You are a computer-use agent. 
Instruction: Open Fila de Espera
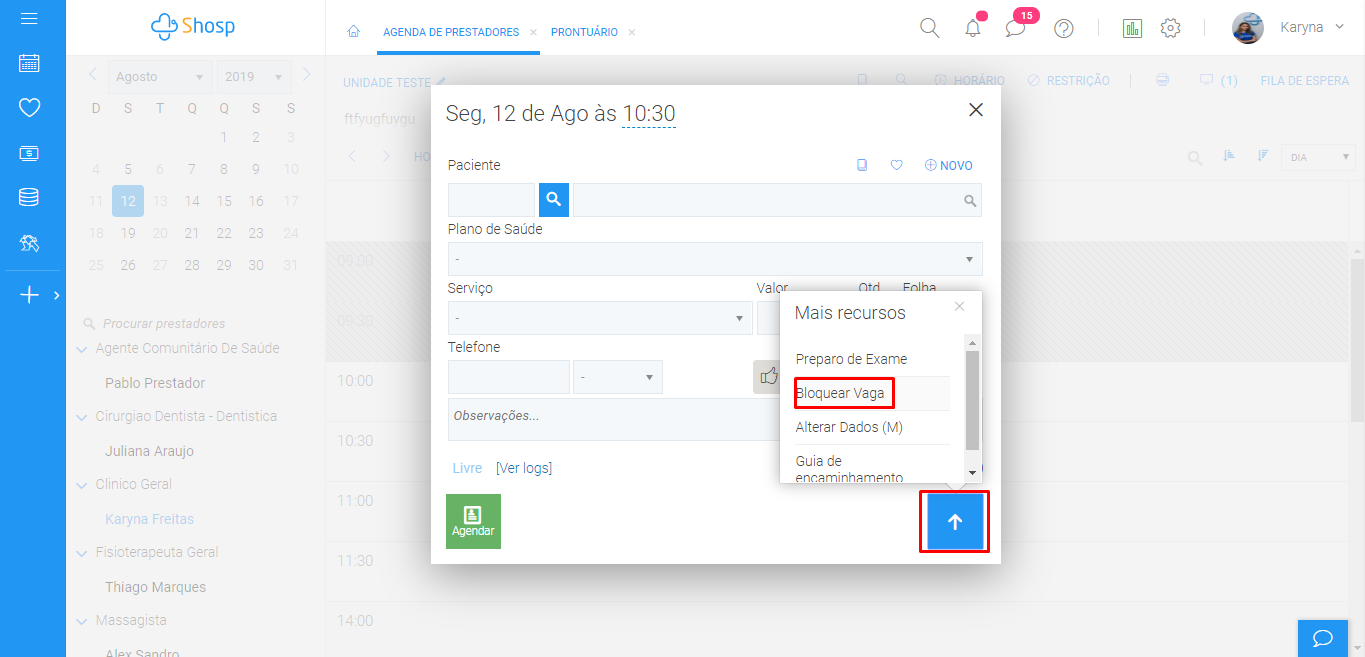[1304, 81]
